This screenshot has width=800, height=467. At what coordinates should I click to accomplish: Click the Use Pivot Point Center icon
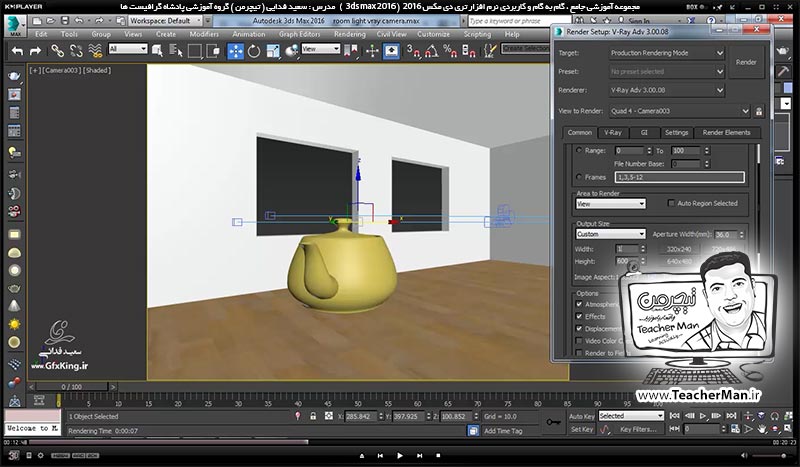coord(351,51)
